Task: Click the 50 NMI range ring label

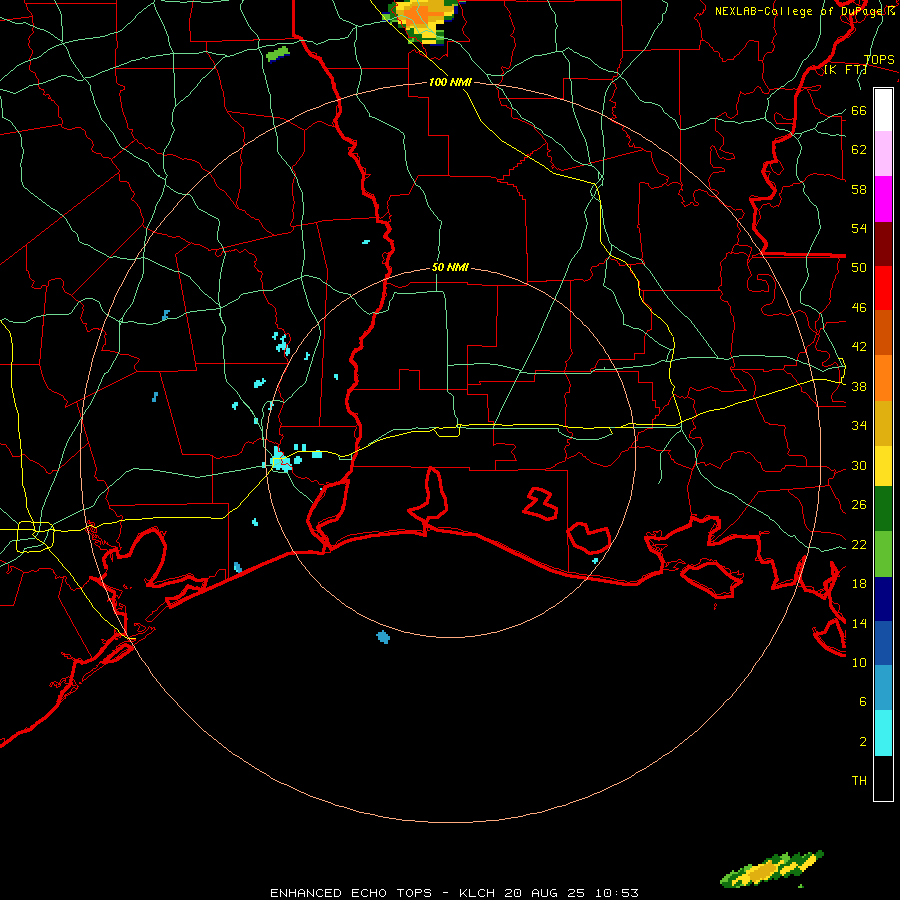Action: coord(450,267)
